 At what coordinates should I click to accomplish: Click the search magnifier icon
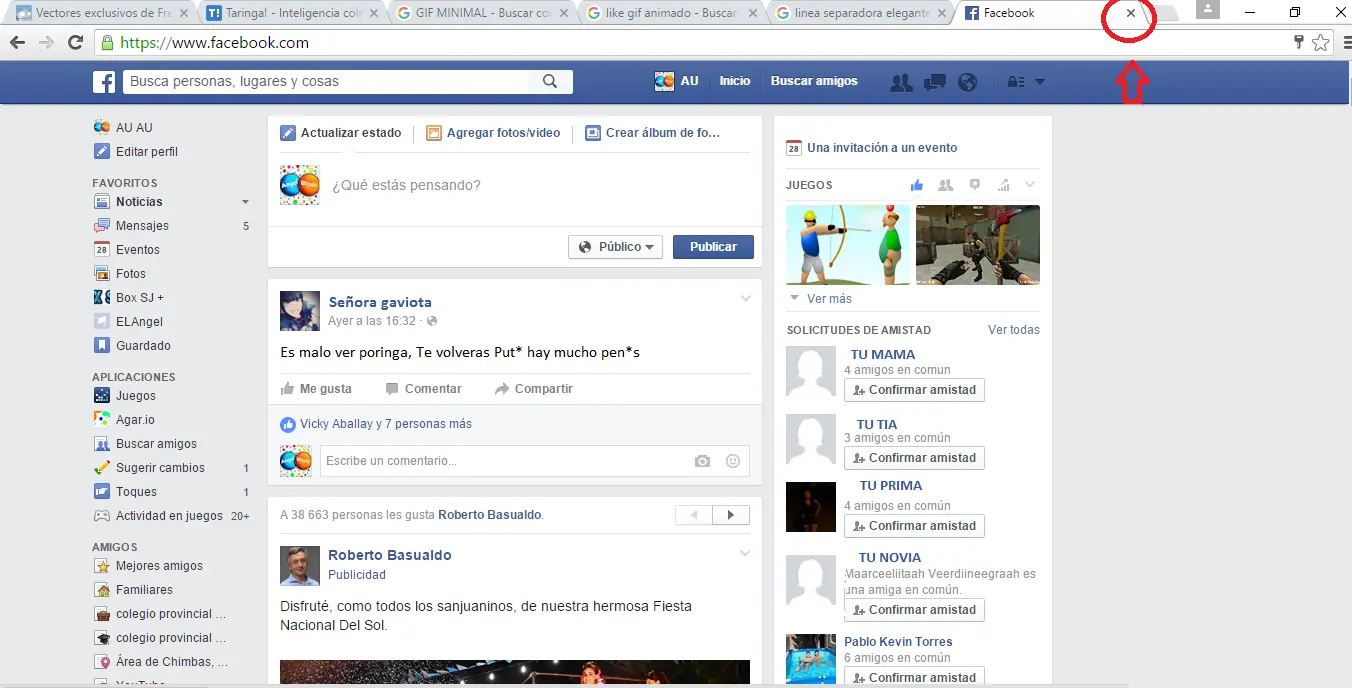coord(550,82)
